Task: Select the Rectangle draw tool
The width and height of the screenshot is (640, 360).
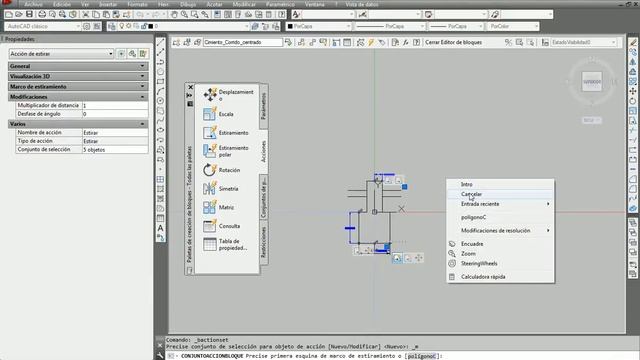Action: [161, 81]
